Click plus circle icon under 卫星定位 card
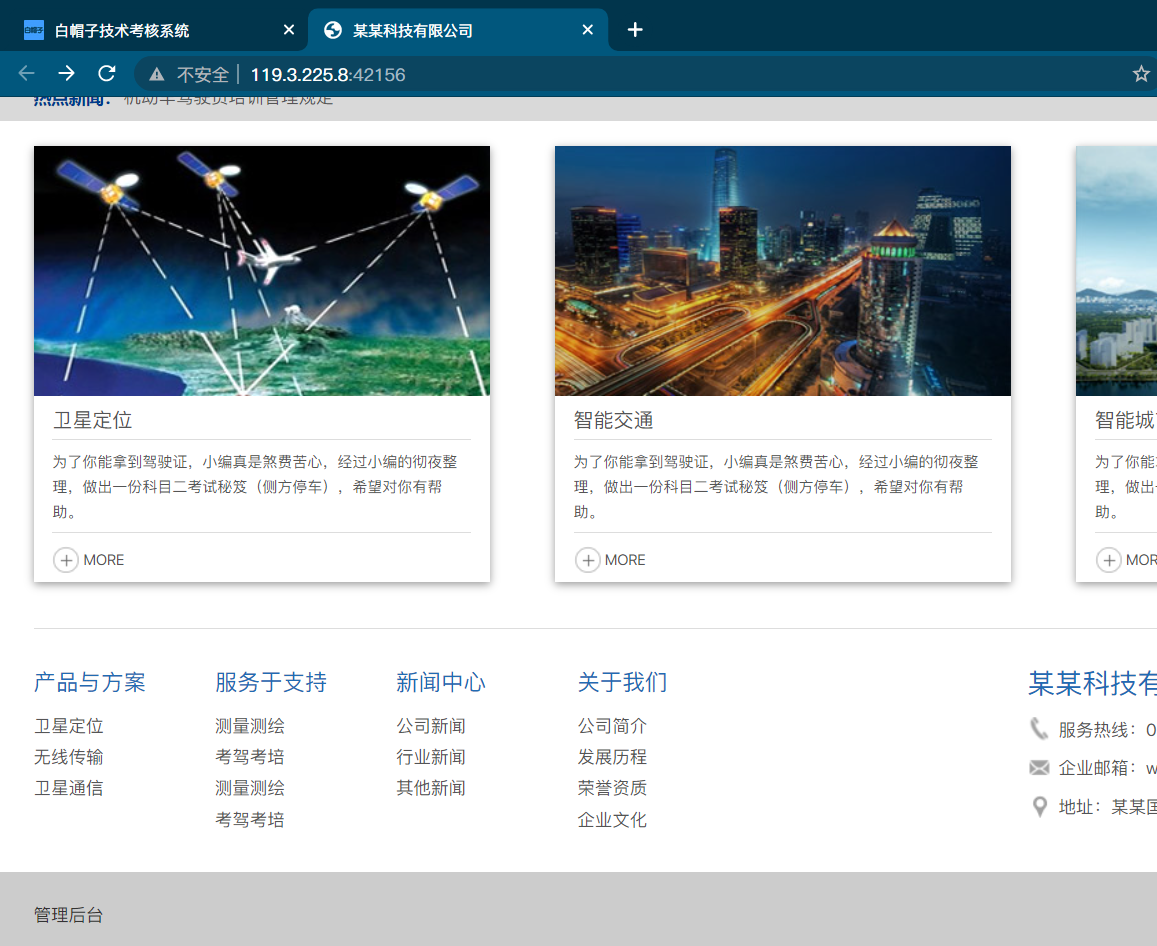 click(66, 560)
